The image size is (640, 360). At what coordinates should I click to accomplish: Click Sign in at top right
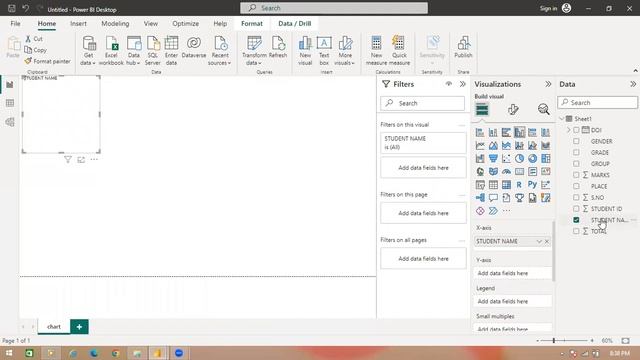548,8
